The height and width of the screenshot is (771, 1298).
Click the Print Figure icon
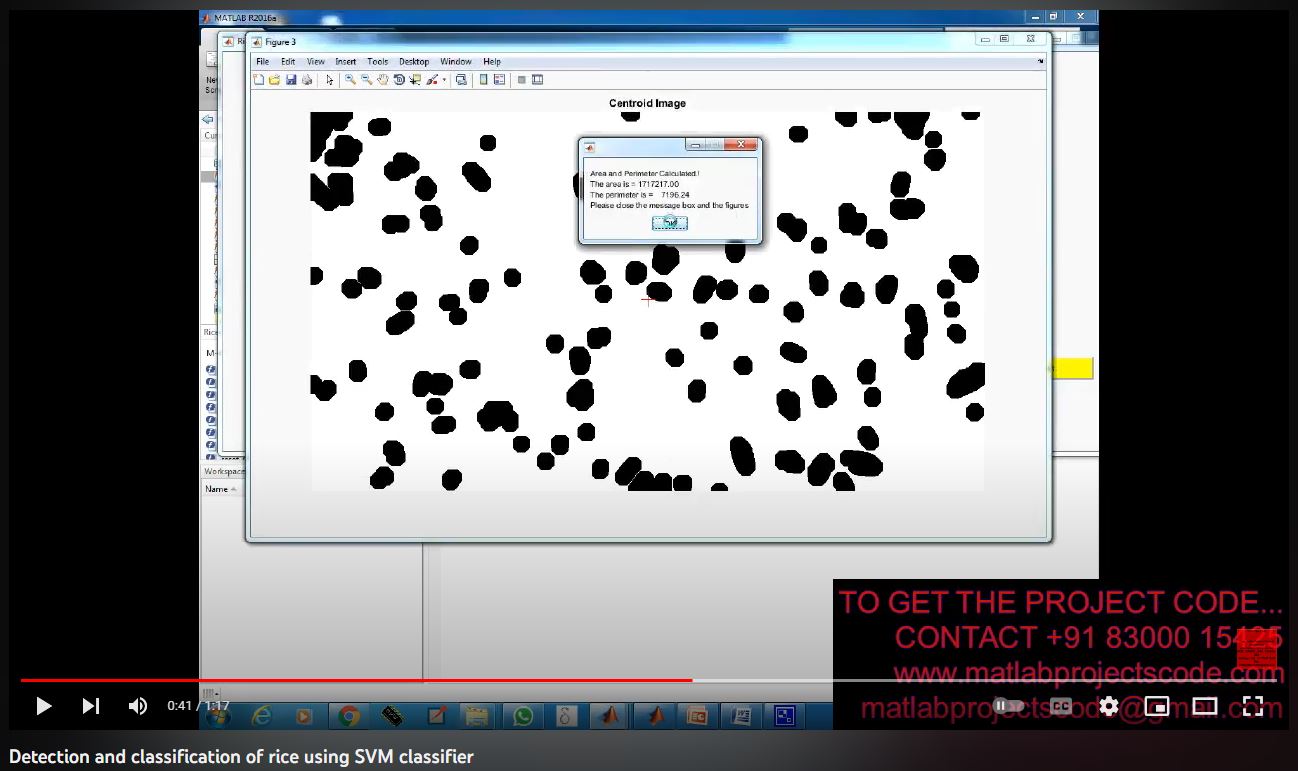point(306,80)
